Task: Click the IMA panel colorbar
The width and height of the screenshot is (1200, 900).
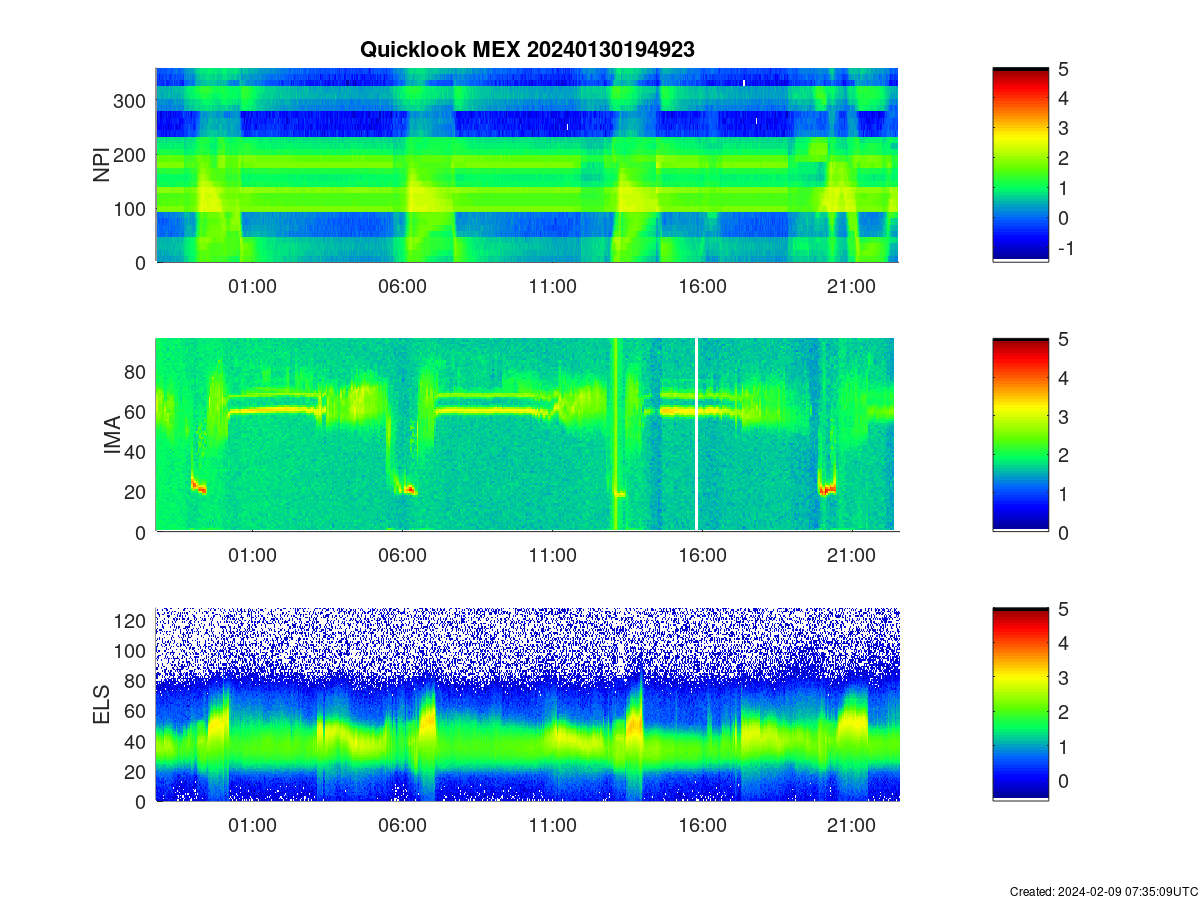Action: click(1021, 434)
